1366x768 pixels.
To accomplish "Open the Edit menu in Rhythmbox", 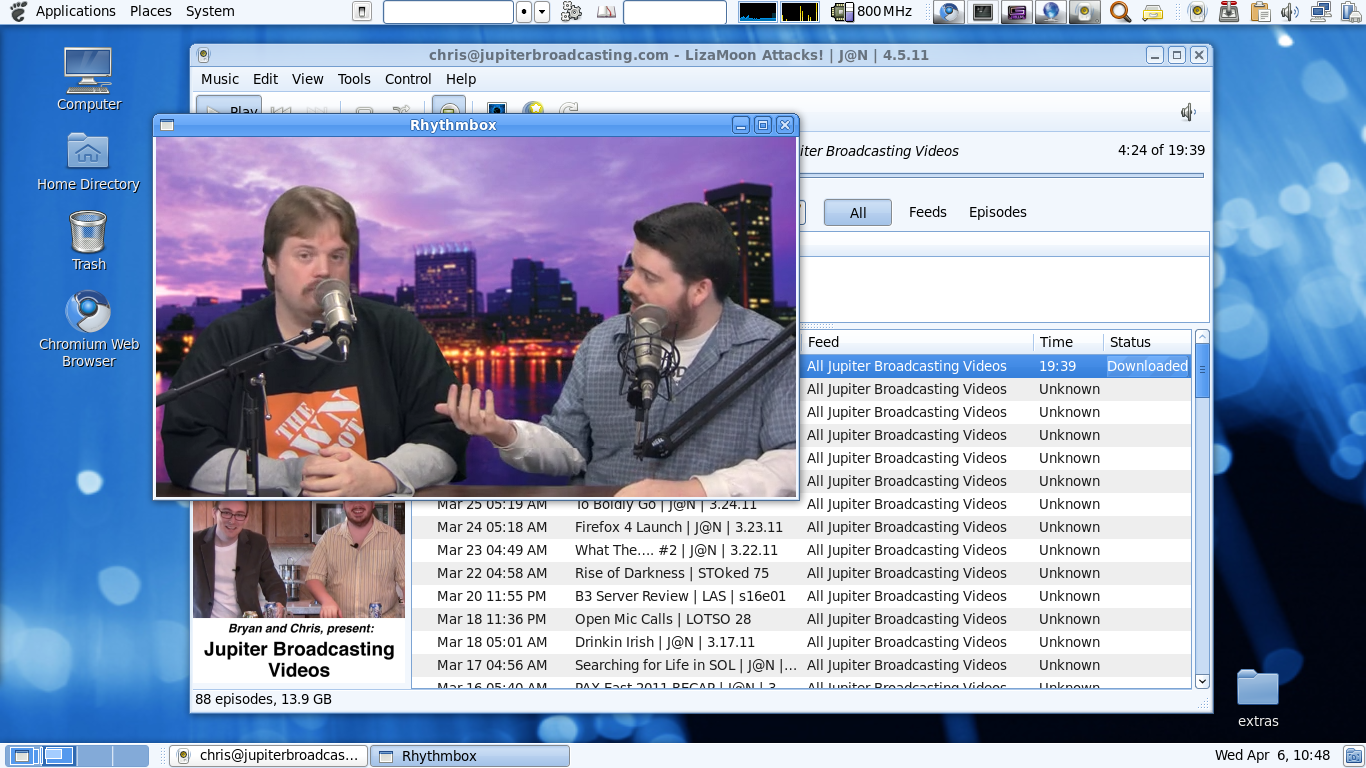I will pos(266,79).
